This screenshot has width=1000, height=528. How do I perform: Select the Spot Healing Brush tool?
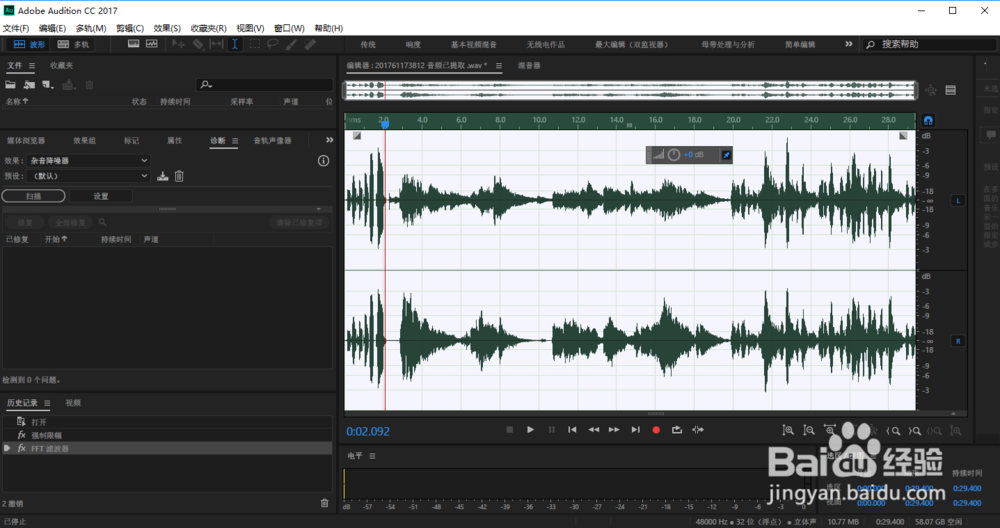pos(310,44)
